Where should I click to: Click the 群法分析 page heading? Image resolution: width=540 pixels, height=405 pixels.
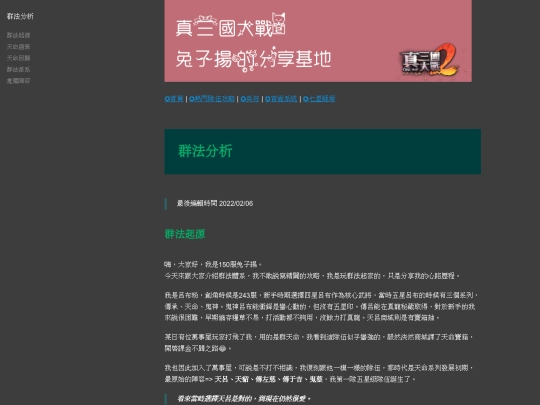205,151
